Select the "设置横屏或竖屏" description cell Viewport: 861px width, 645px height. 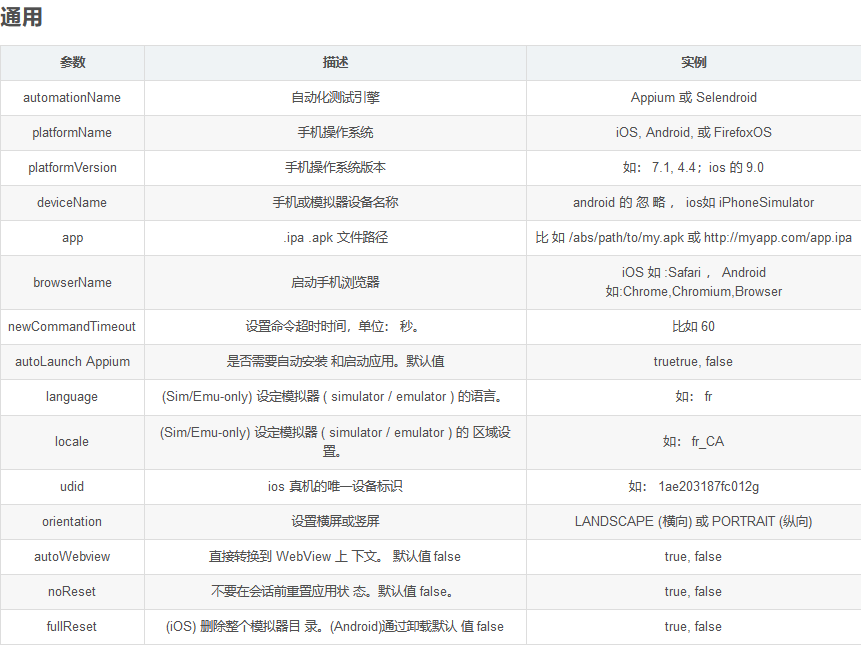[x=336, y=522]
